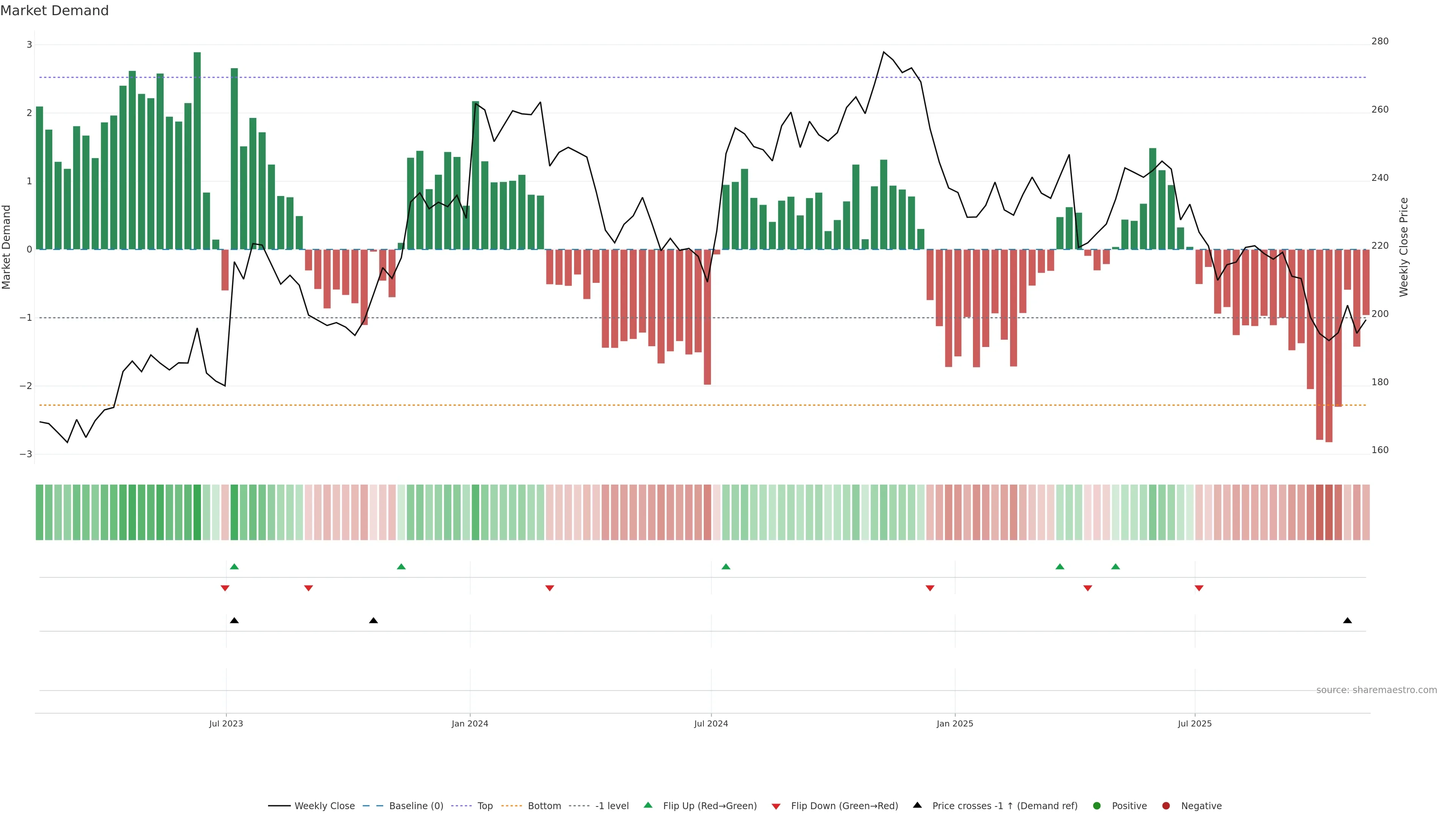1456x819 pixels.
Task: Click black Price crosses -1 legend triangle
Action: [917, 805]
